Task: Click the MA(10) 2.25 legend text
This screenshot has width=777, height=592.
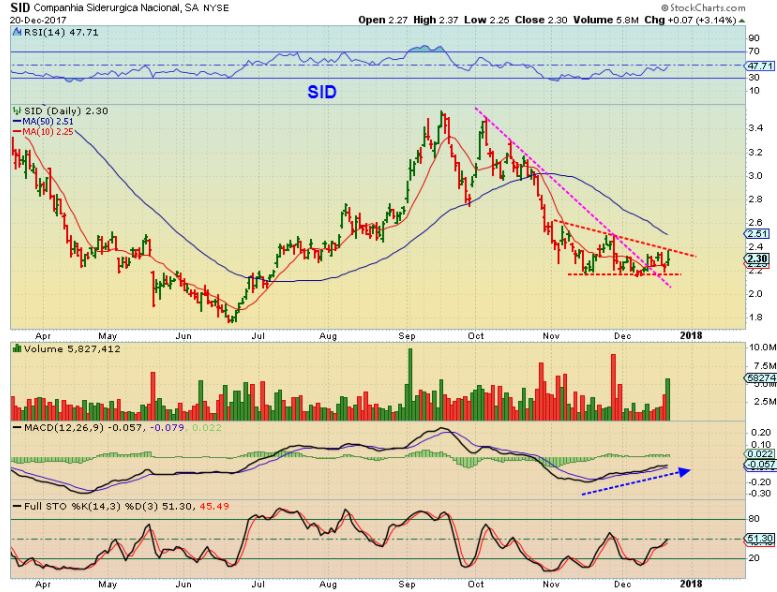Action: (x=48, y=131)
